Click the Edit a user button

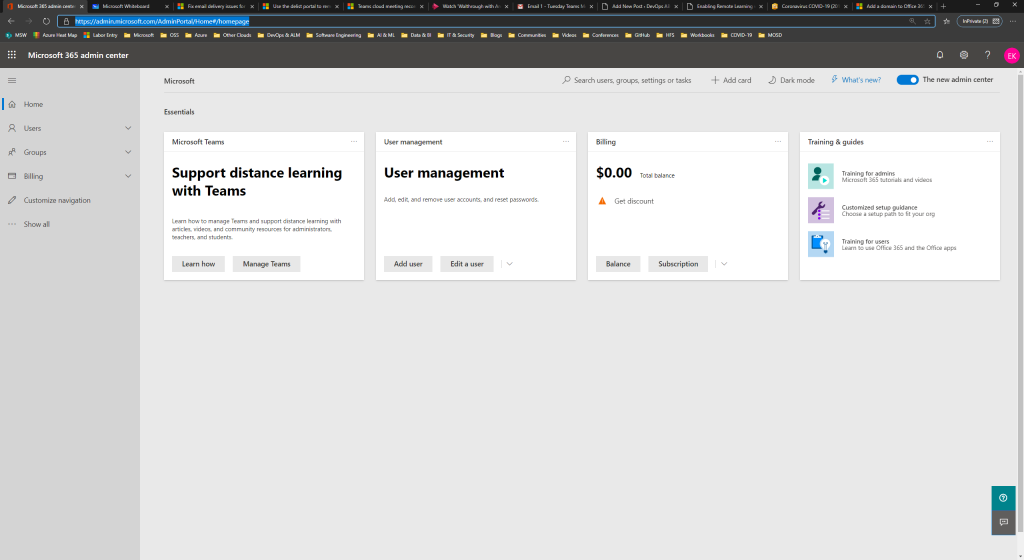tap(467, 264)
